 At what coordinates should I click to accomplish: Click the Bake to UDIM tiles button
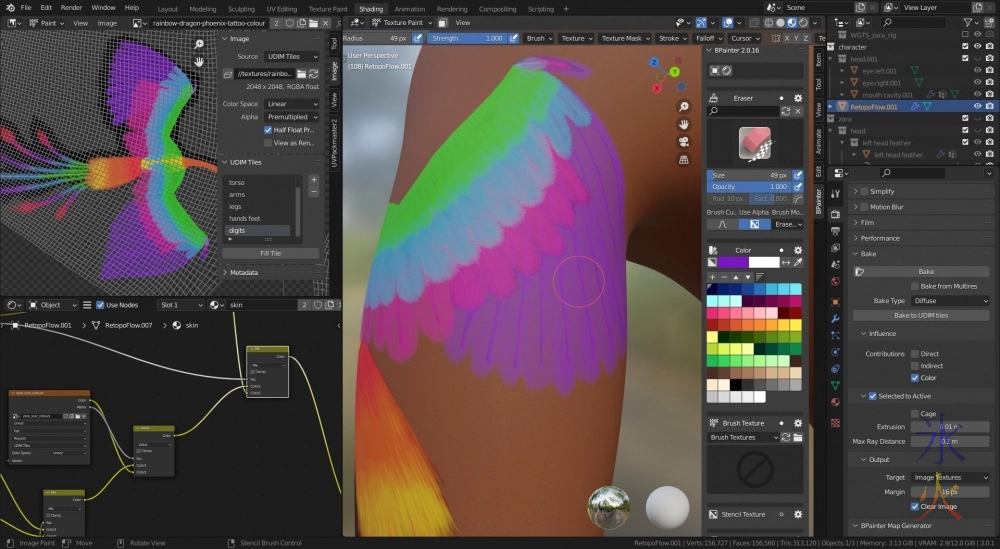coord(921,316)
